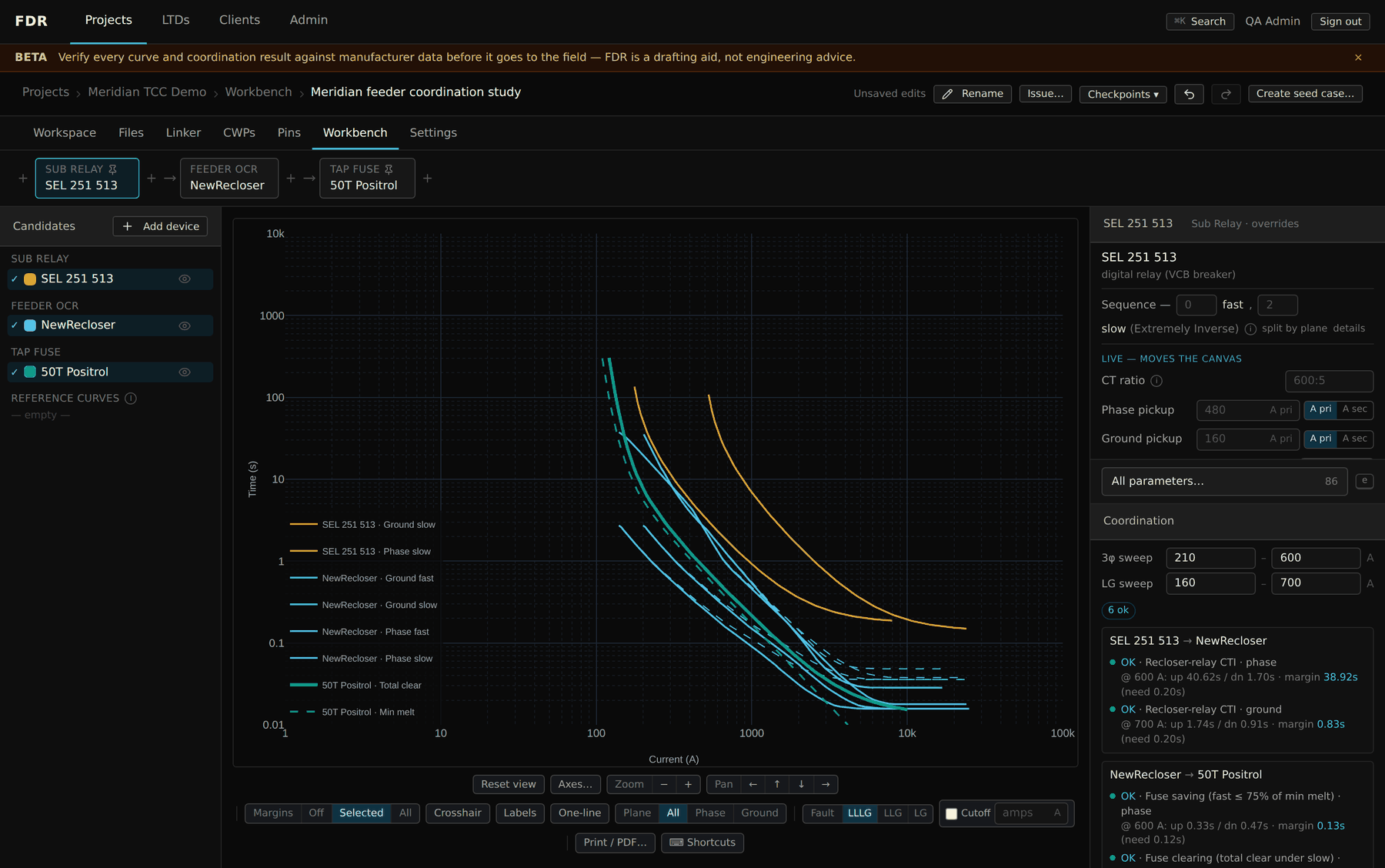This screenshot has height=868, width=1385.
Task: Toggle visibility eye for NewRecloser
Action: 185,326
